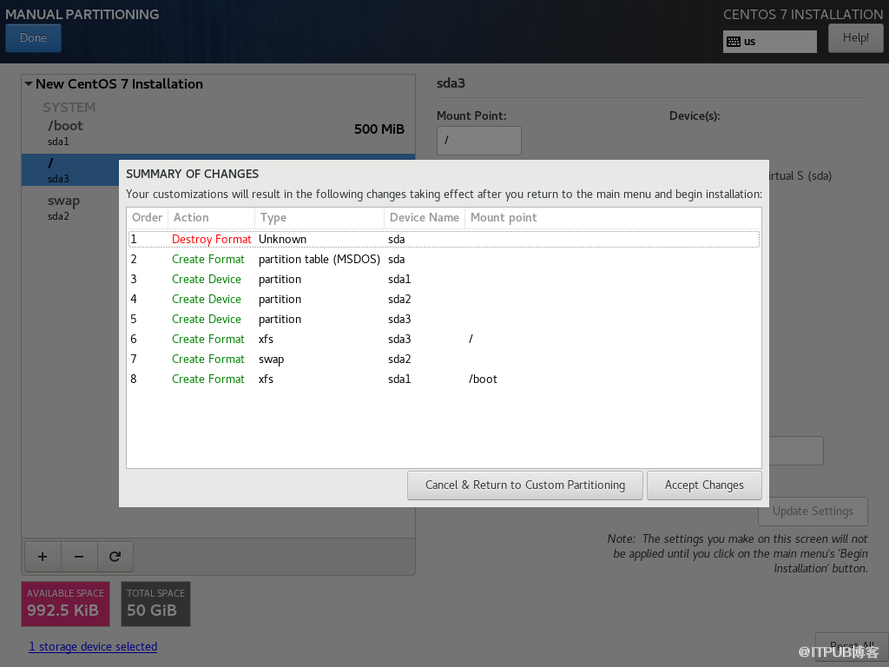This screenshot has height=667, width=889.
Task: Select row 7 swap format on sda2
Action: [x=444, y=359]
